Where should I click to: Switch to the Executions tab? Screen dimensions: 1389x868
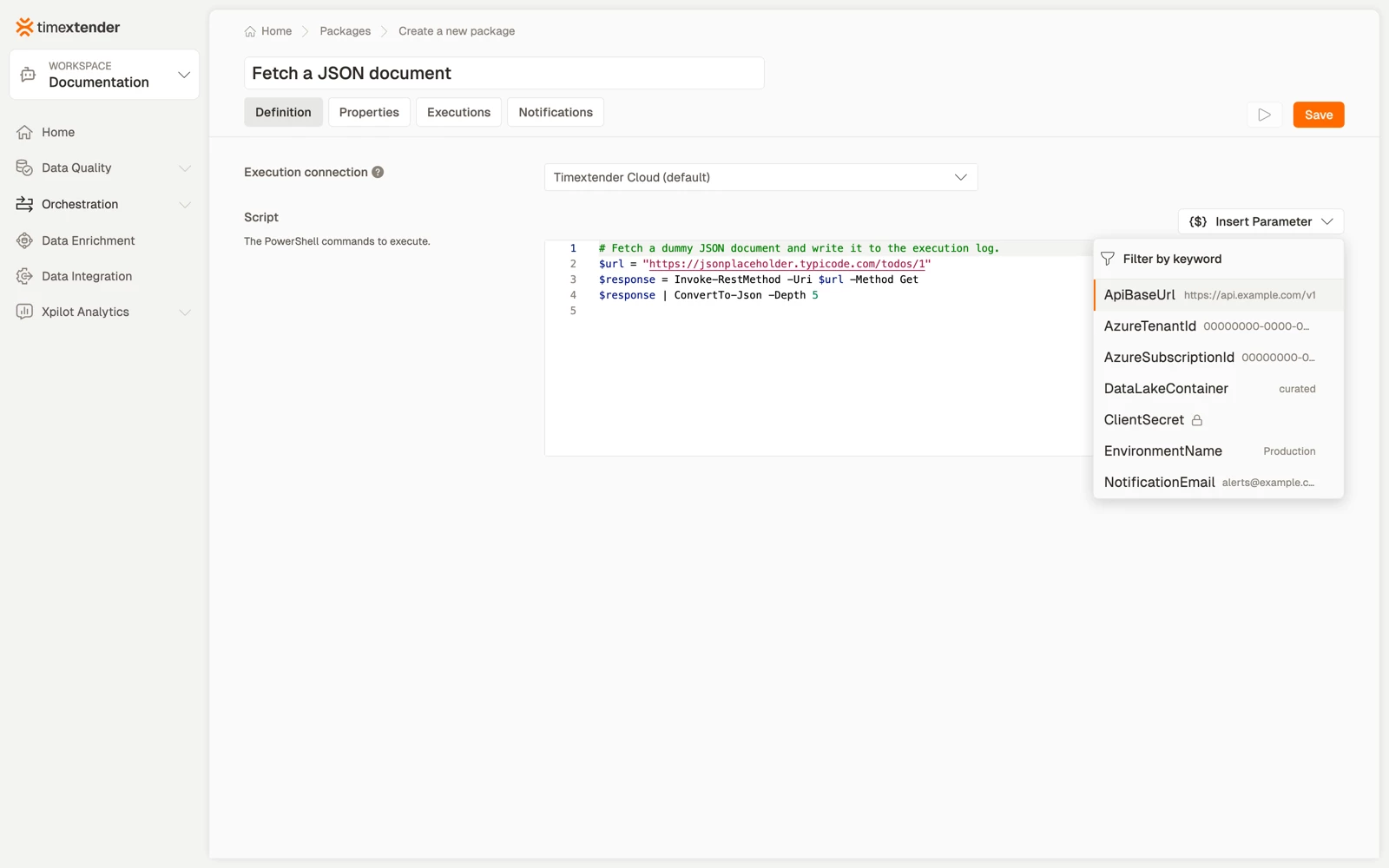(x=458, y=112)
